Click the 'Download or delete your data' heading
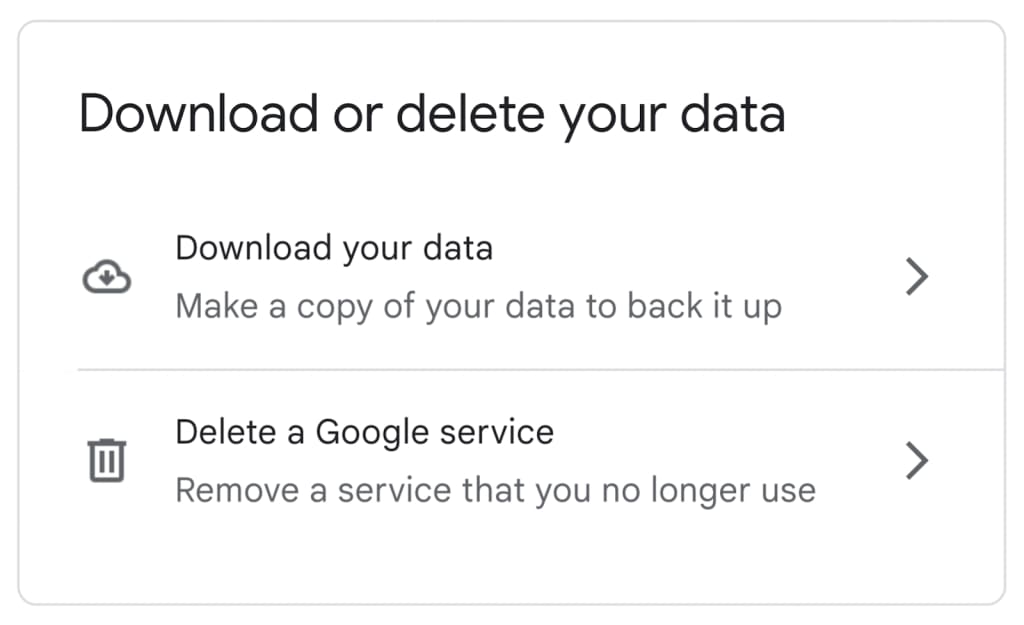 tap(432, 114)
